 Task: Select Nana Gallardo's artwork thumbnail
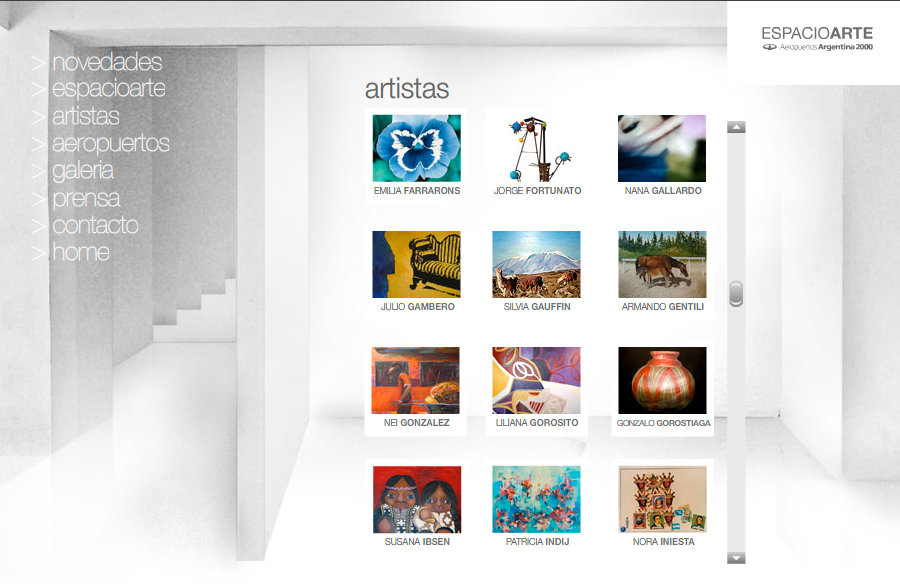[x=662, y=148]
